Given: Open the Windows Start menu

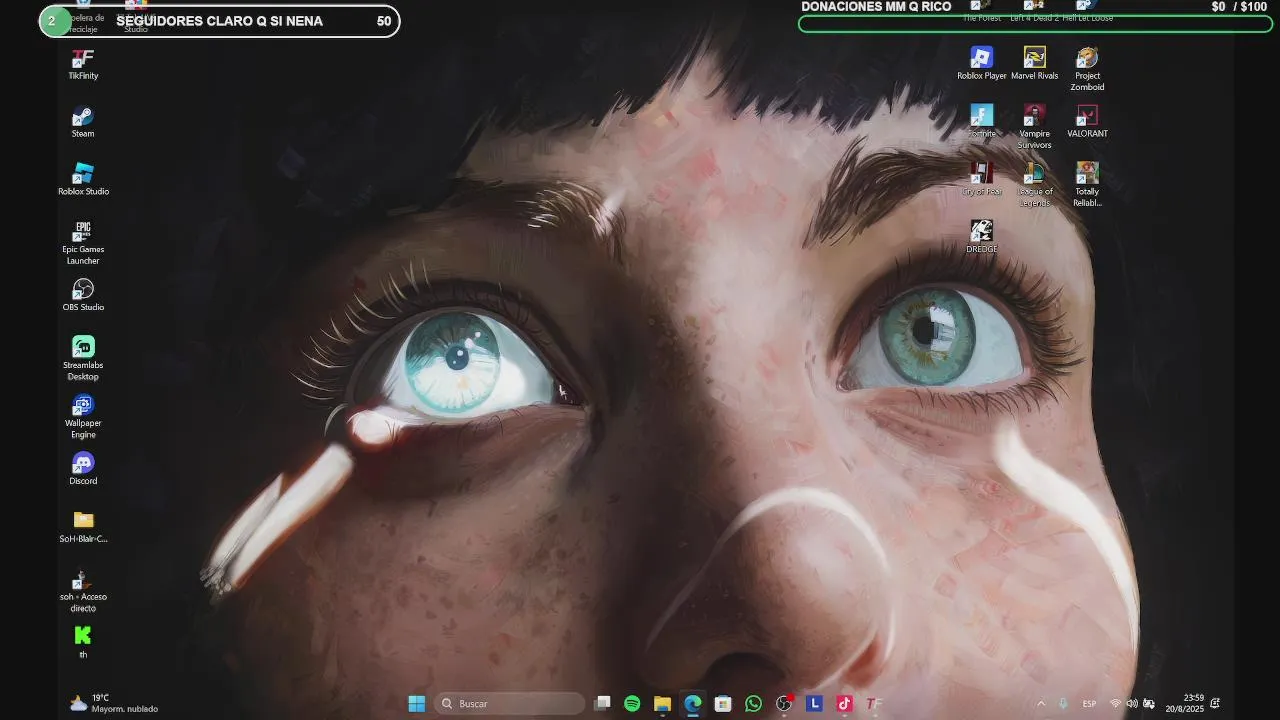Looking at the screenshot, I should [417, 704].
